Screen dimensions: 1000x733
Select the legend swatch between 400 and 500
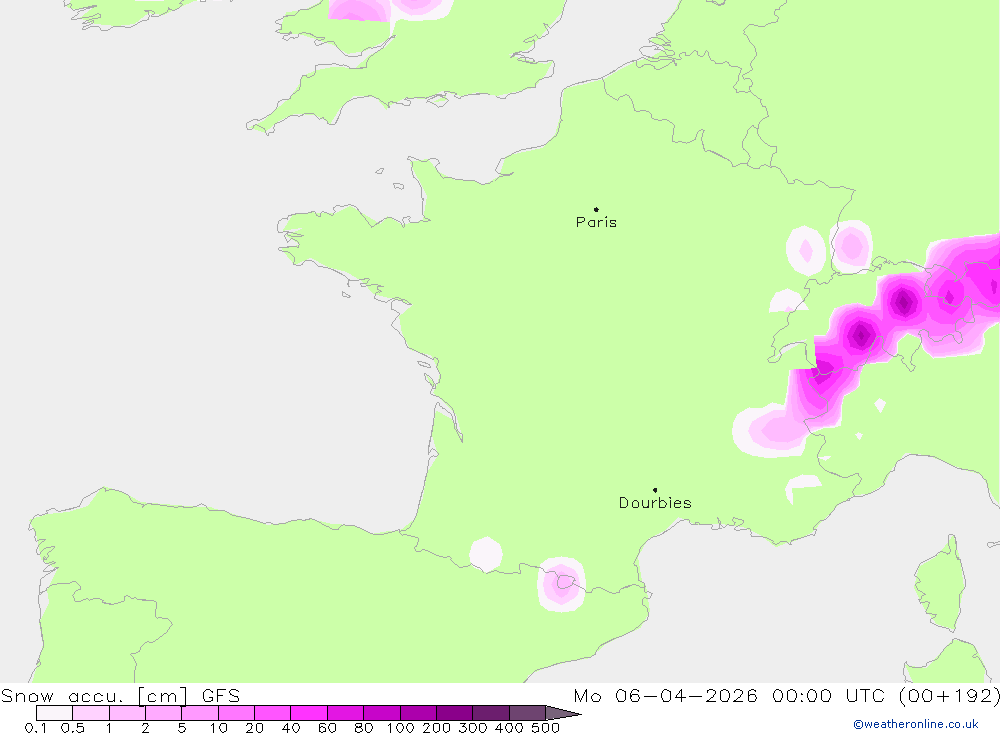[527, 713]
